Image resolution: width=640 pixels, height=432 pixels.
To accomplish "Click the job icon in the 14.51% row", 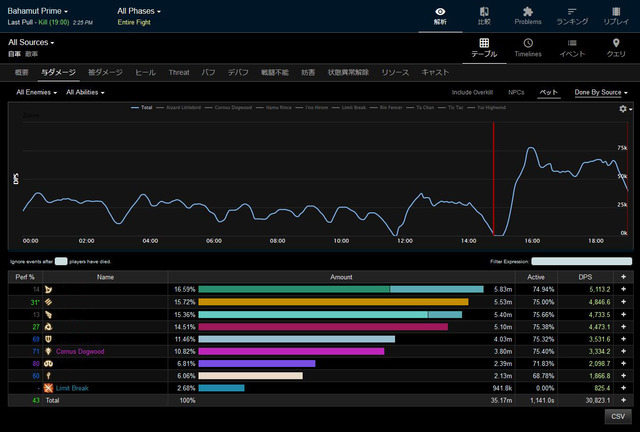I will 49,327.
